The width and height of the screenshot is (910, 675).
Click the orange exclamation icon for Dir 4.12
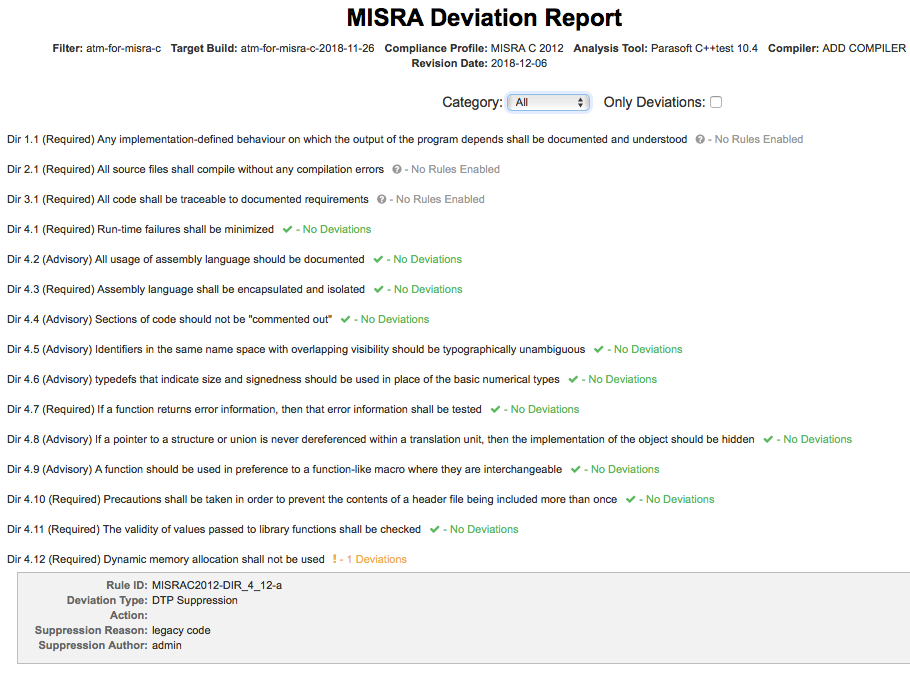(334, 559)
